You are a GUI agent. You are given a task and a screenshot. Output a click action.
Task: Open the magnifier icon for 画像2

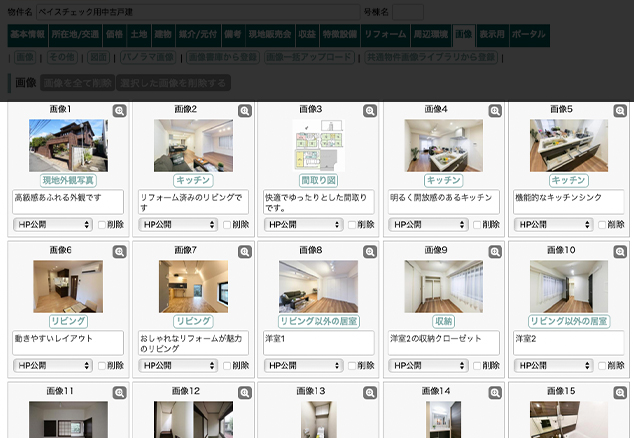point(245,110)
